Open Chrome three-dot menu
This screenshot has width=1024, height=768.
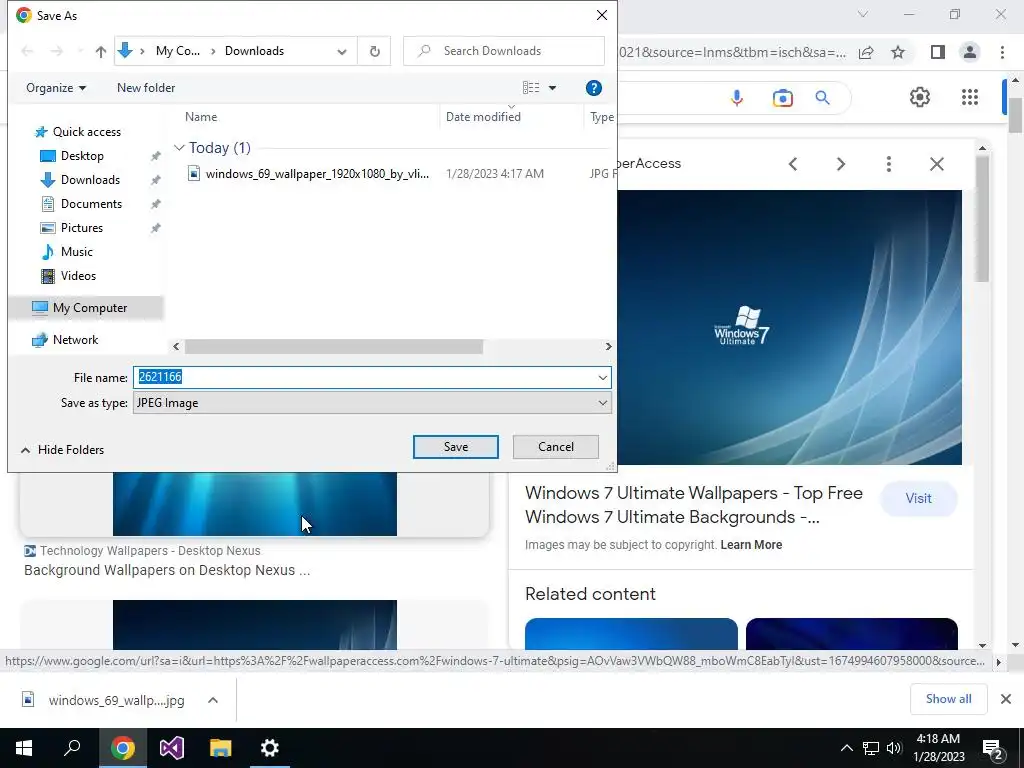[x=1002, y=52]
